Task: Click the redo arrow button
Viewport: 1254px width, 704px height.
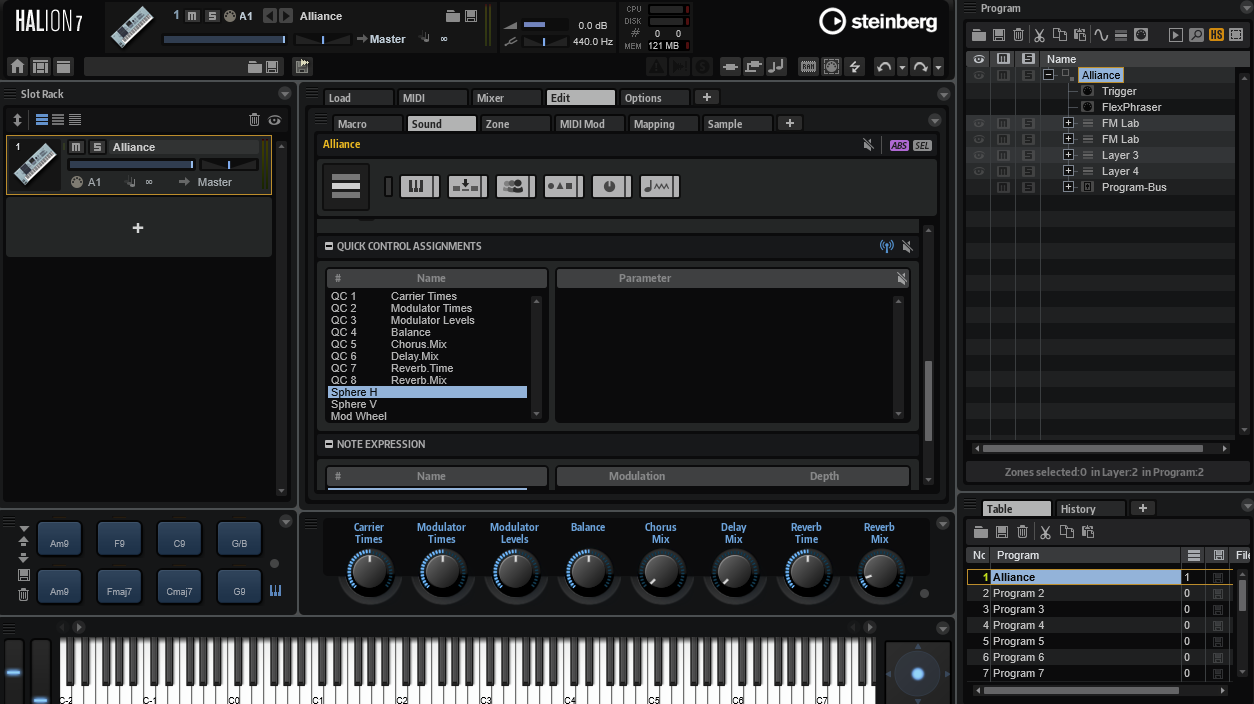Action: 920,67
